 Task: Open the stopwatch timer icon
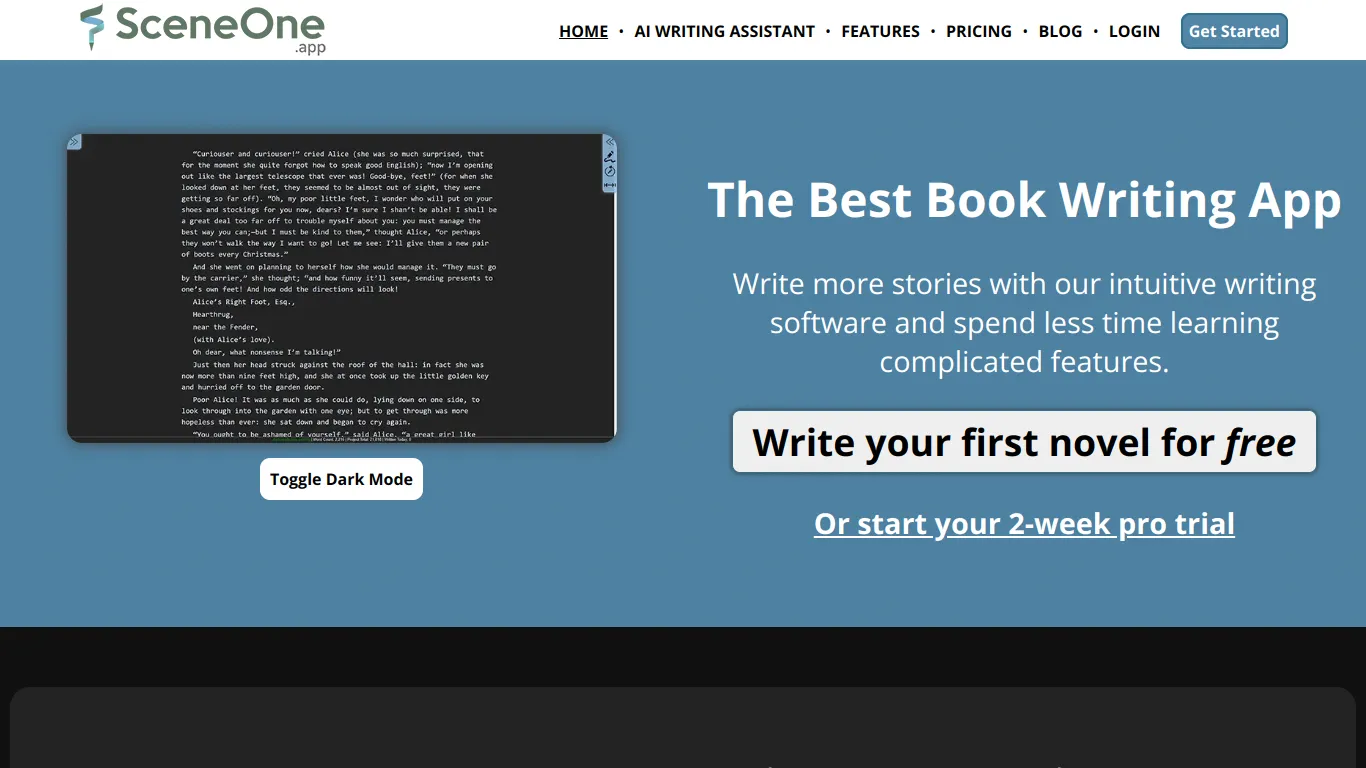pyautogui.click(x=610, y=171)
